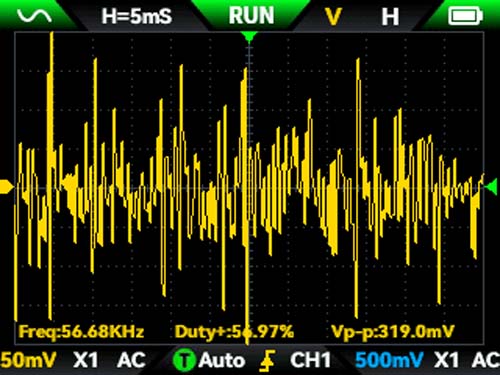Click the rising edge trigger icon
The width and height of the screenshot is (500, 375).
[268, 361]
